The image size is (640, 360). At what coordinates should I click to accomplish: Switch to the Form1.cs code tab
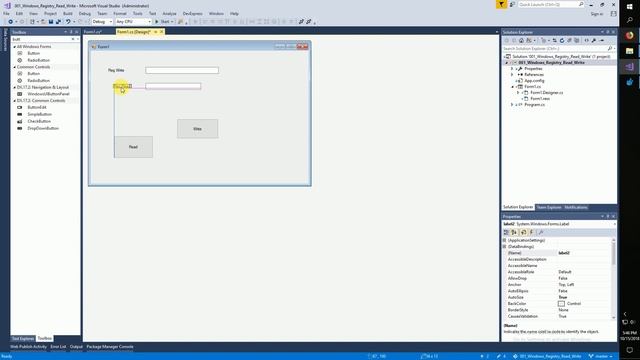pos(93,32)
